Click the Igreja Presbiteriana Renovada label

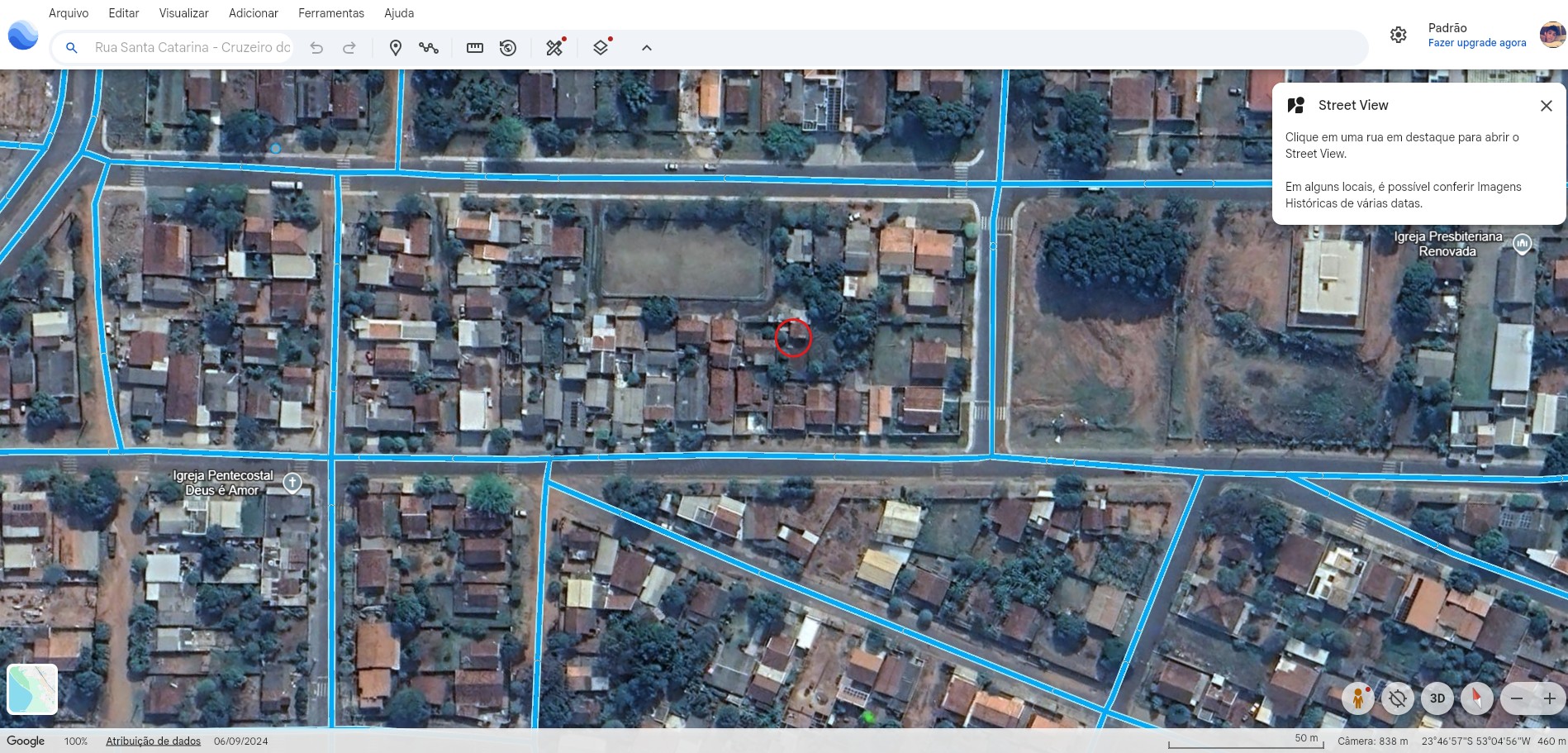click(1447, 244)
